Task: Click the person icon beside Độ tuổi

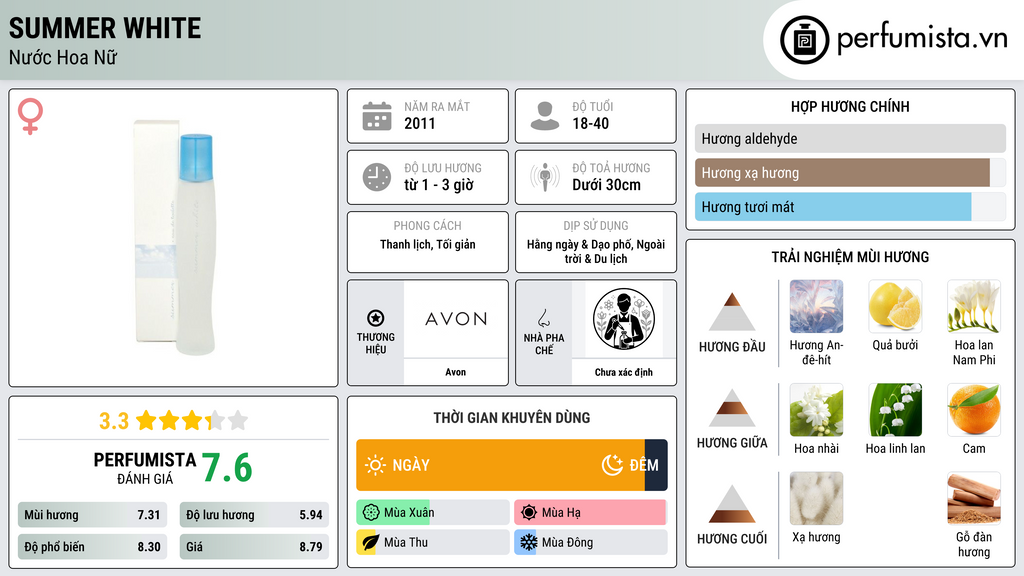Action: pyautogui.click(x=545, y=116)
